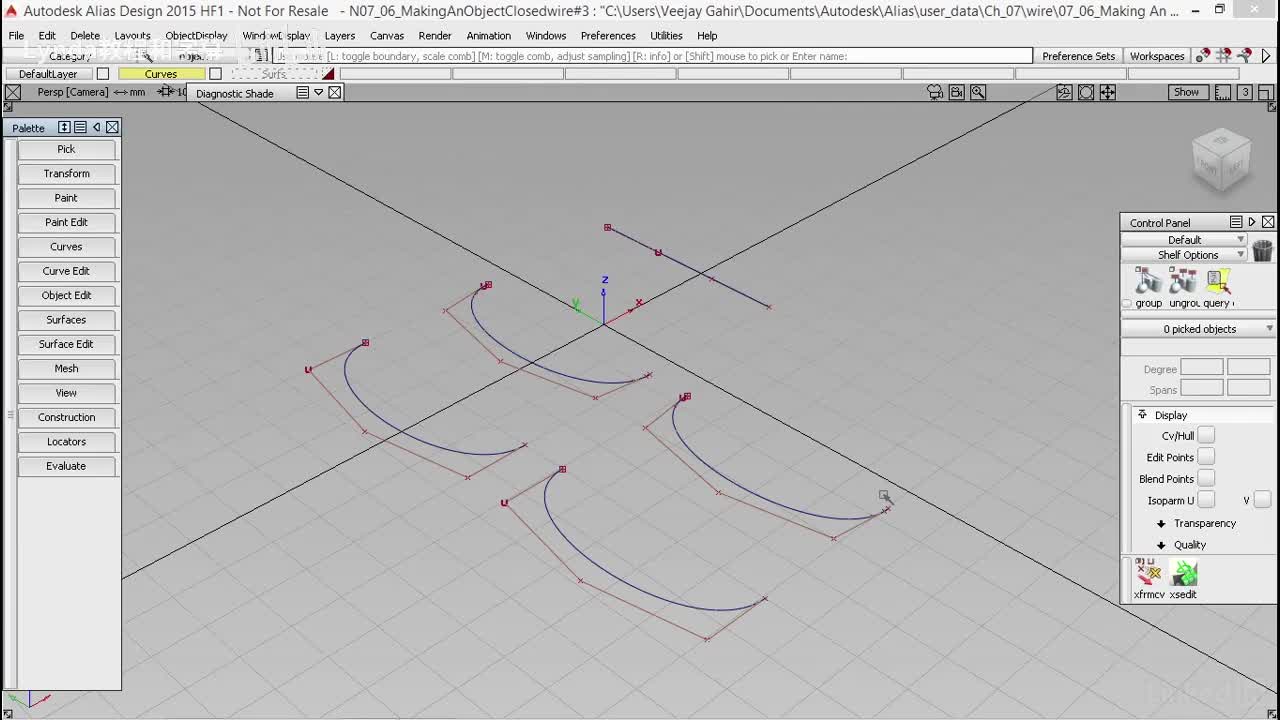The width and height of the screenshot is (1280, 720).
Task: Click the tumble/orbit view icon
Action: [x=1064, y=92]
